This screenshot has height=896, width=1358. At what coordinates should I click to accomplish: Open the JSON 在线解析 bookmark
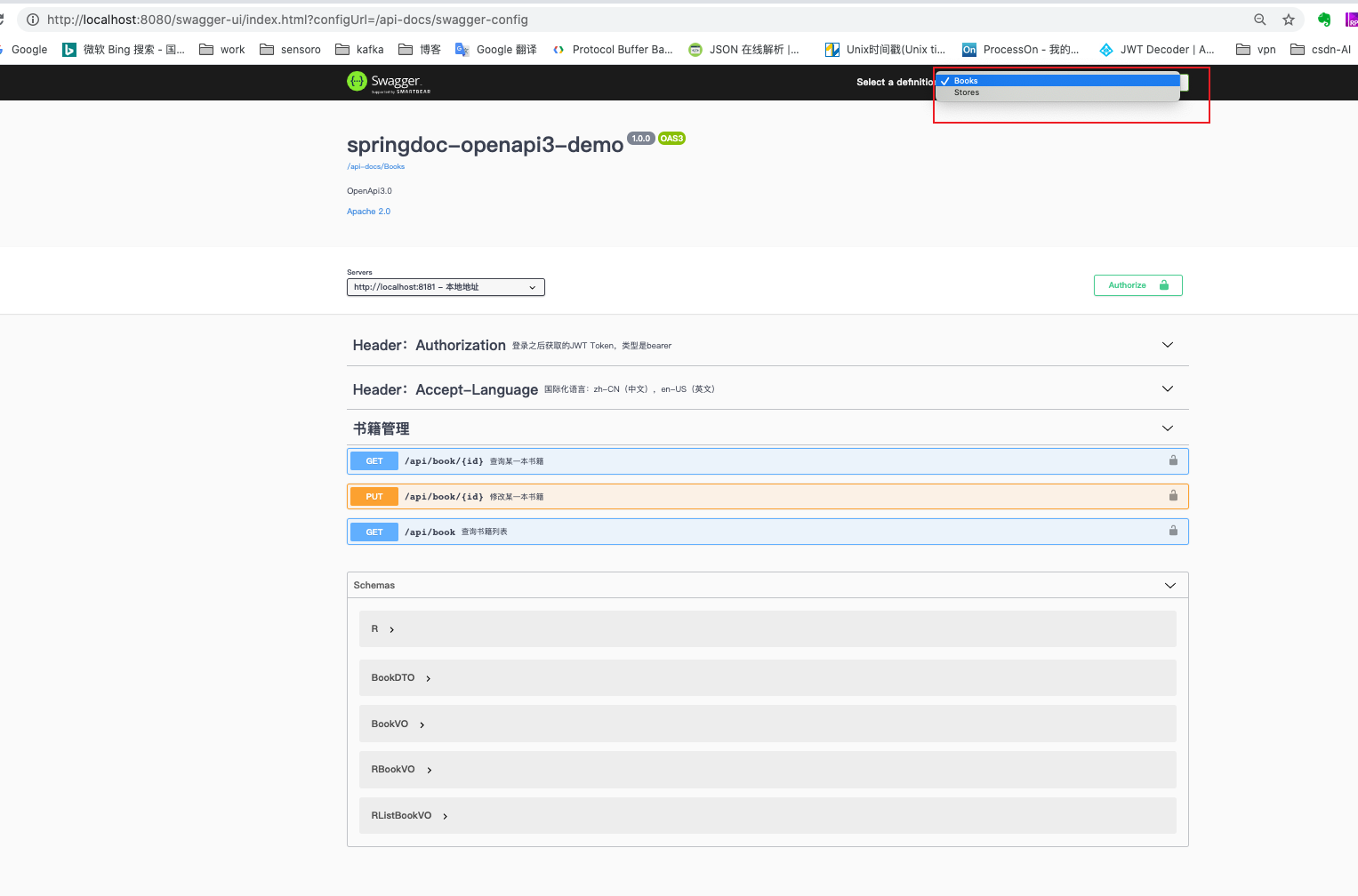pos(743,49)
